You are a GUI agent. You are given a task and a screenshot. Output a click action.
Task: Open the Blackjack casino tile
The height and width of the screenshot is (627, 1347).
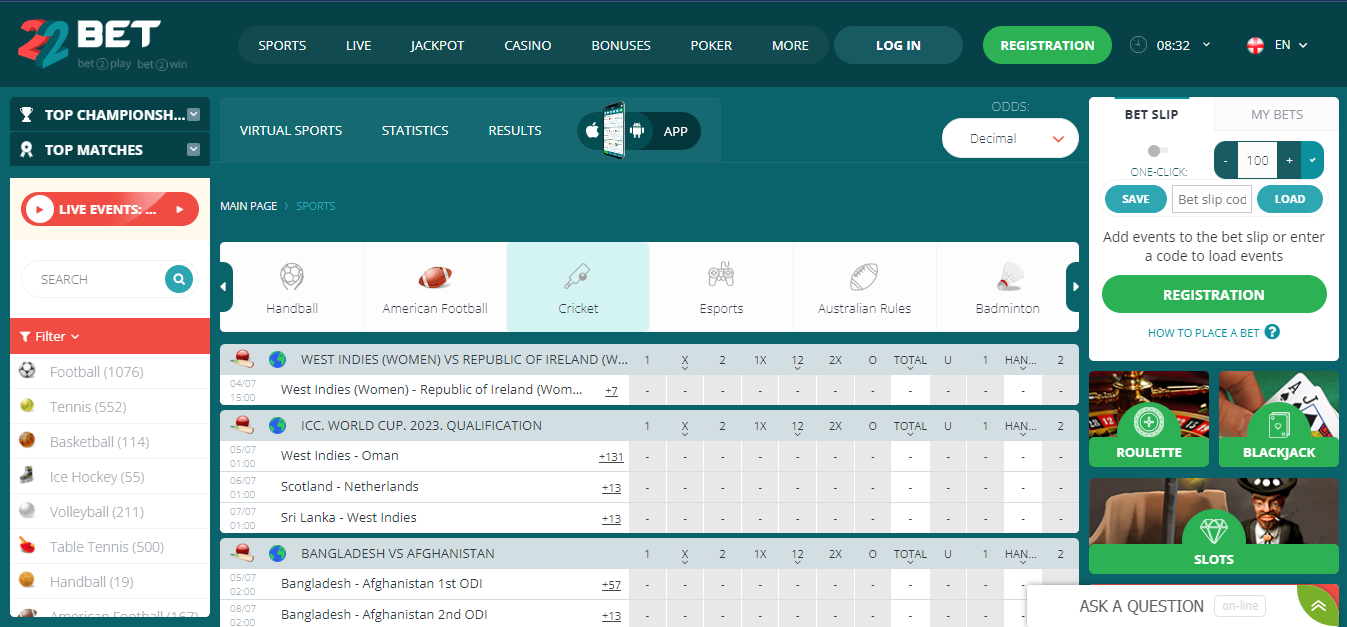click(1279, 419)
